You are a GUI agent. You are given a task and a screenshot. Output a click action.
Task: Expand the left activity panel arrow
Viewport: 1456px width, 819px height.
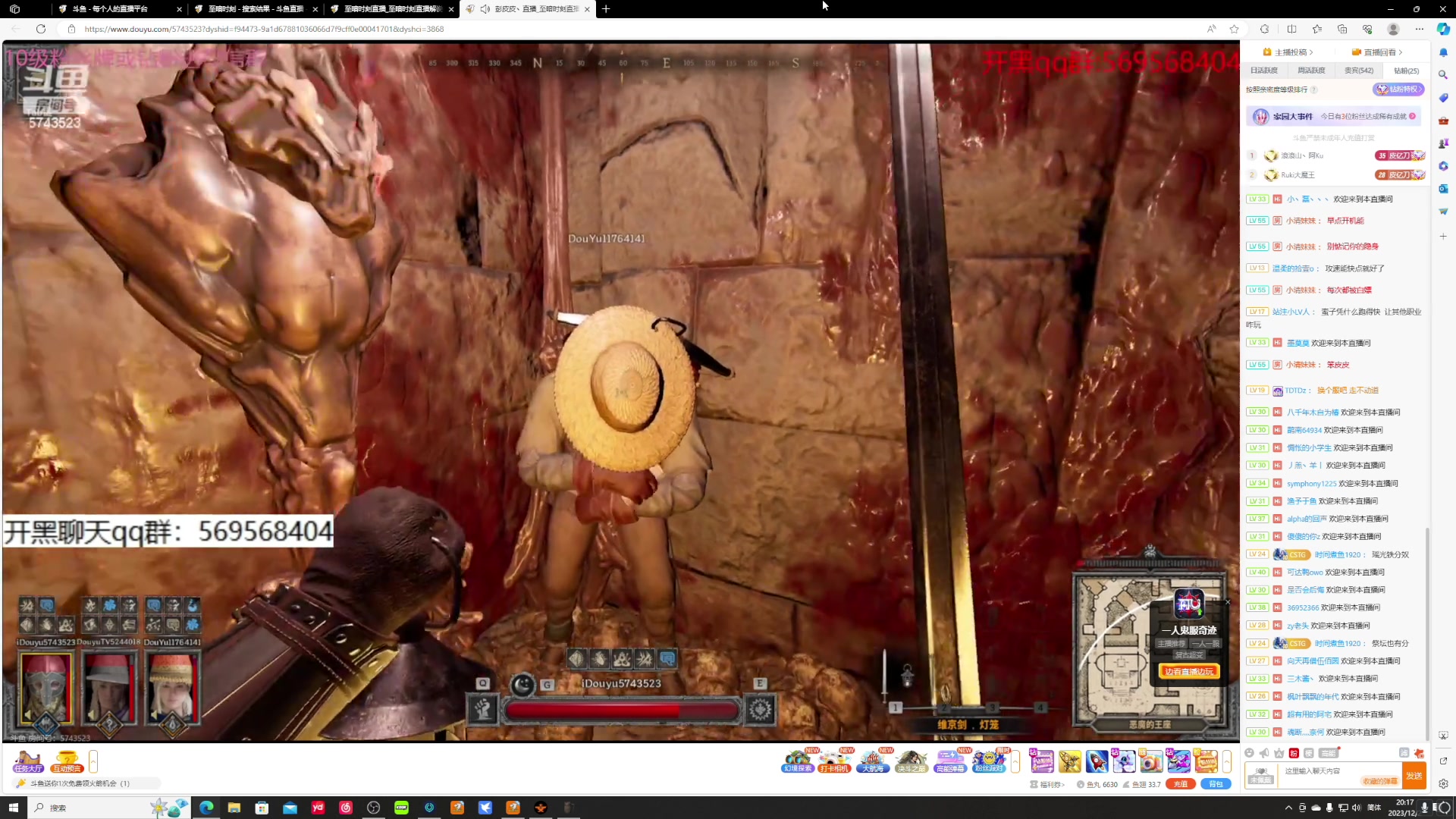[x=93, y=761]
